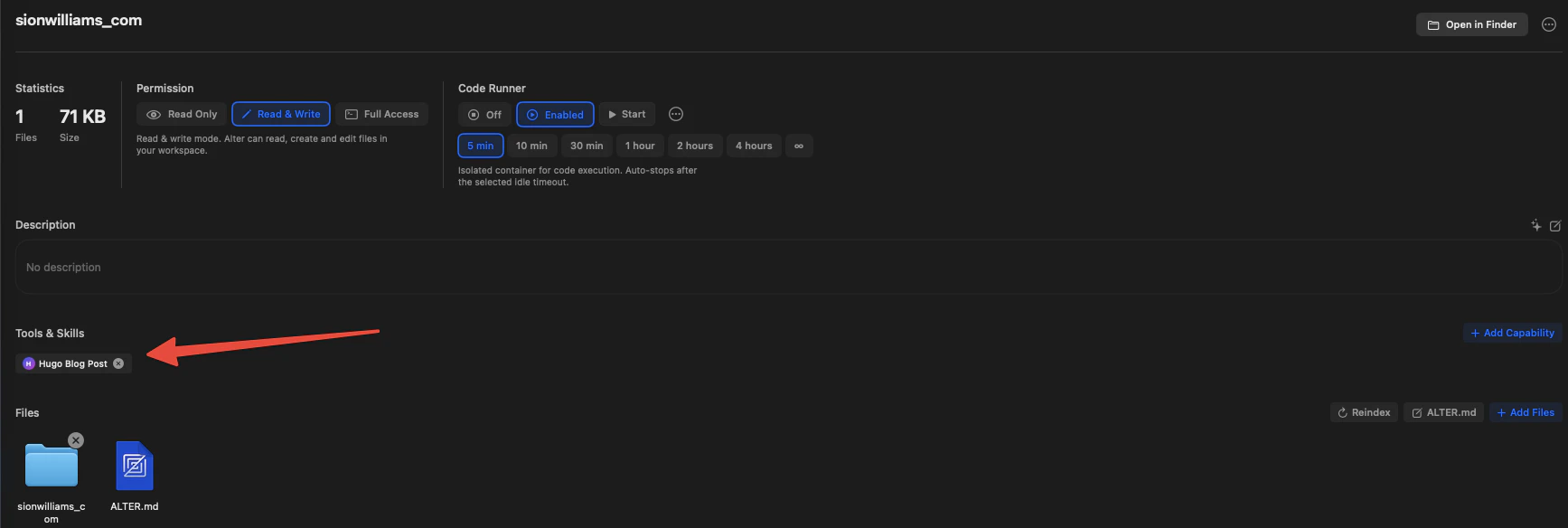Open ALTER.md editor button

pyautogui.click(x=1443, y=412)
